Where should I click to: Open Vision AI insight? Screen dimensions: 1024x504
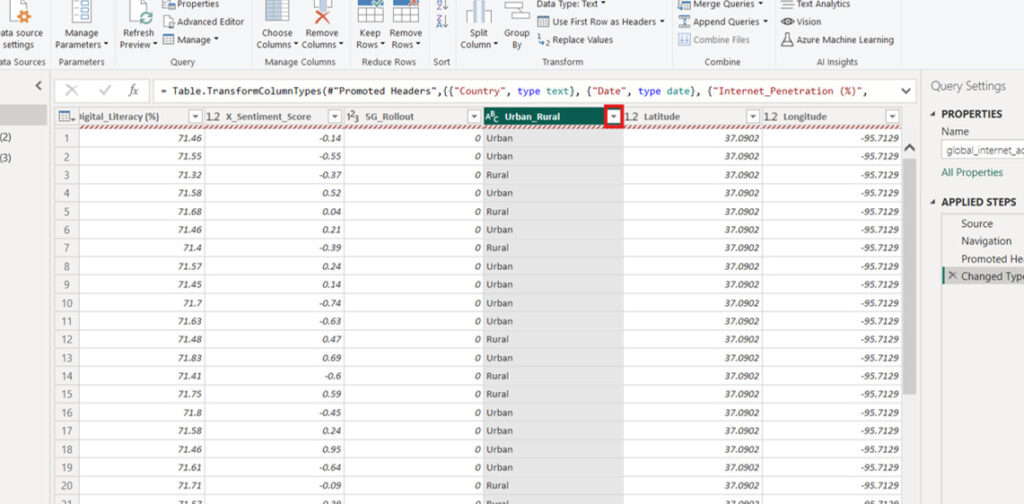tap(801, 22)
